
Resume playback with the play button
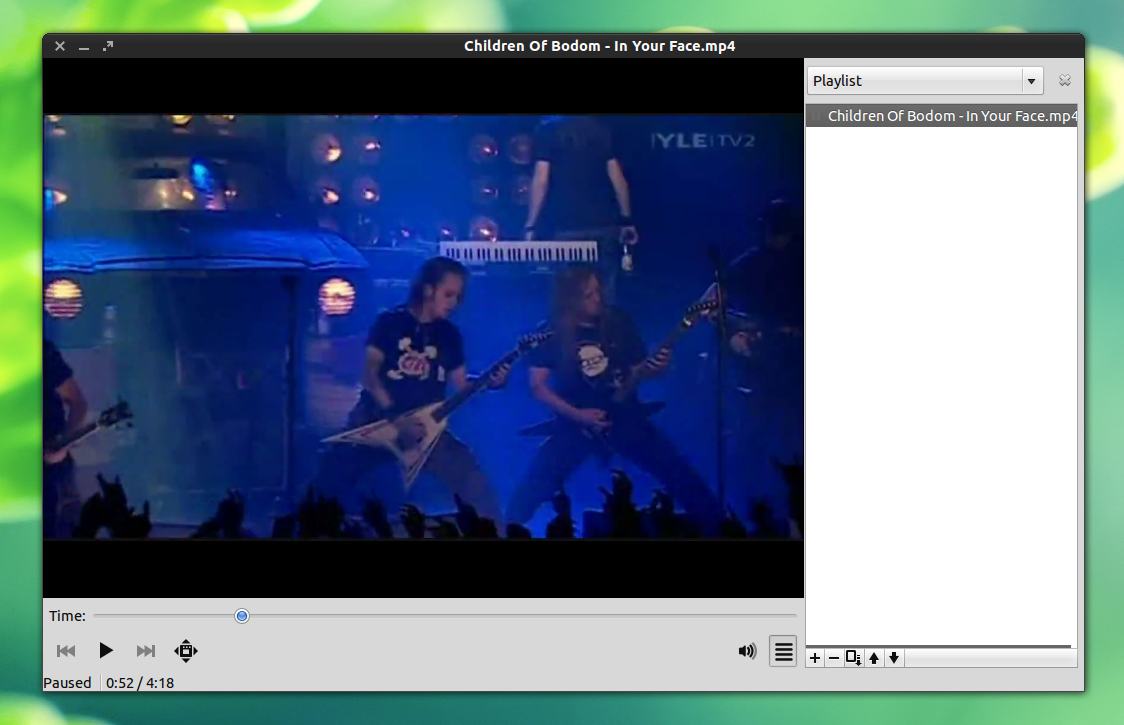coord(105,650)
